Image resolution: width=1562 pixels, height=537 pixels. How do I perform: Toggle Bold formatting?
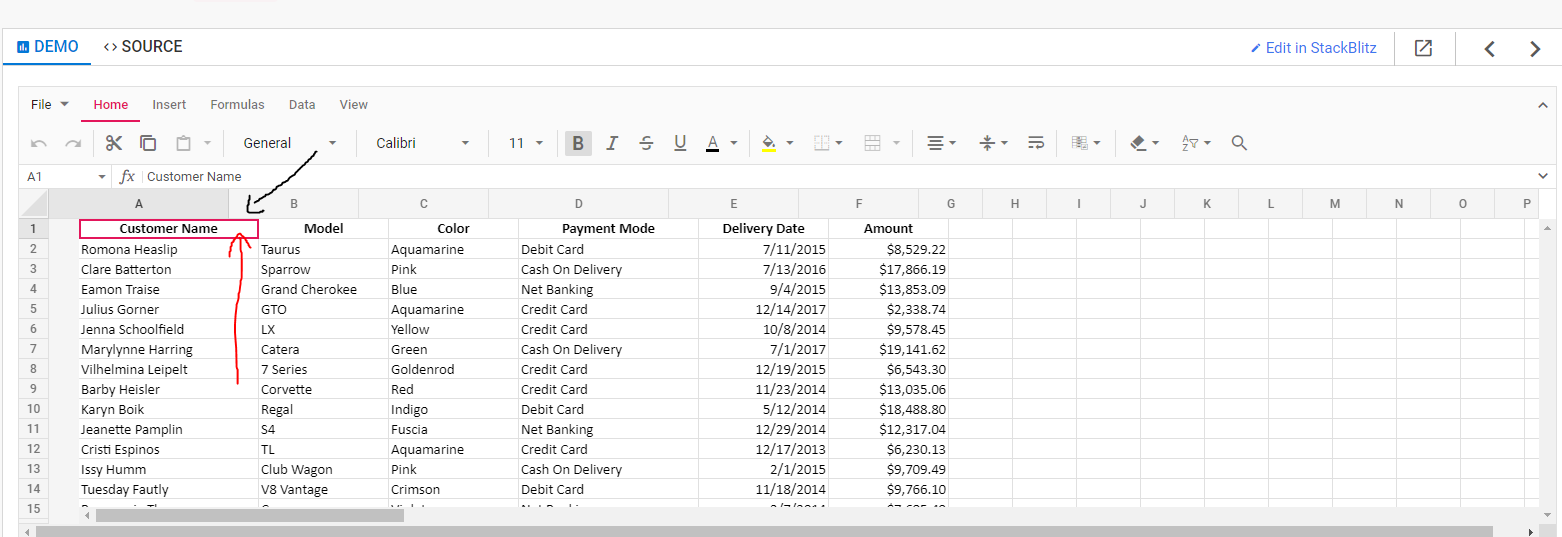(x=578, y=143)
